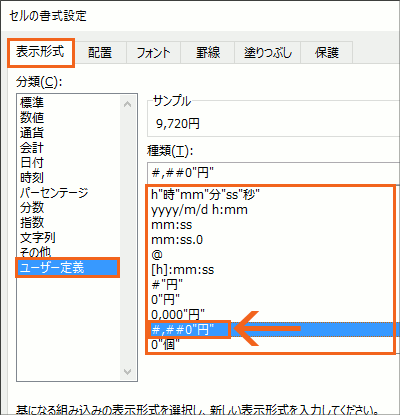
Task: Open the 保護 tab
Action: point(327,52)
